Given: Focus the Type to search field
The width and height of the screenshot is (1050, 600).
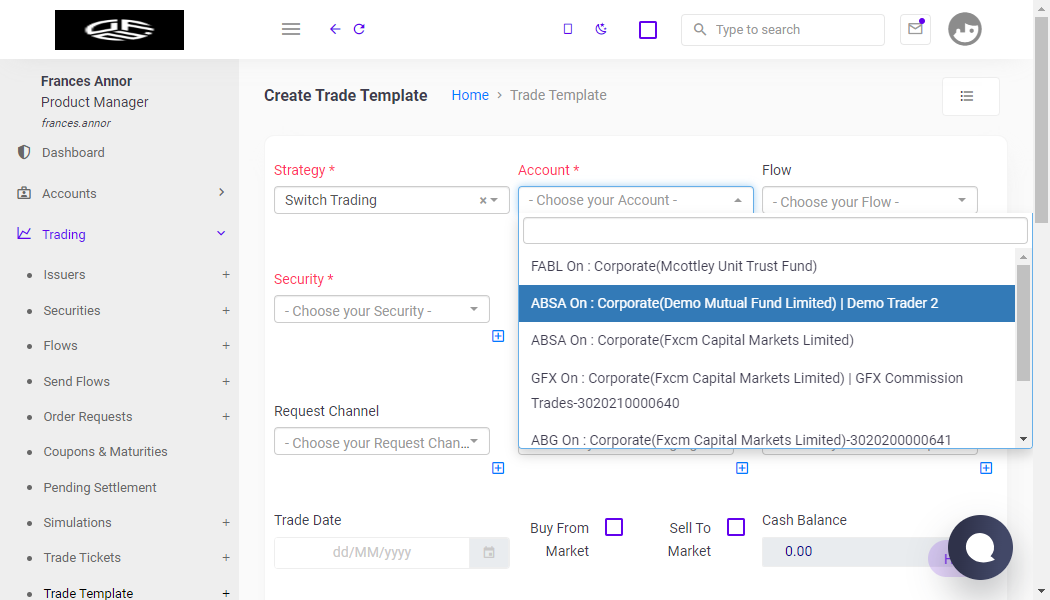Looking at the screenshot, I should coord(783,29).
